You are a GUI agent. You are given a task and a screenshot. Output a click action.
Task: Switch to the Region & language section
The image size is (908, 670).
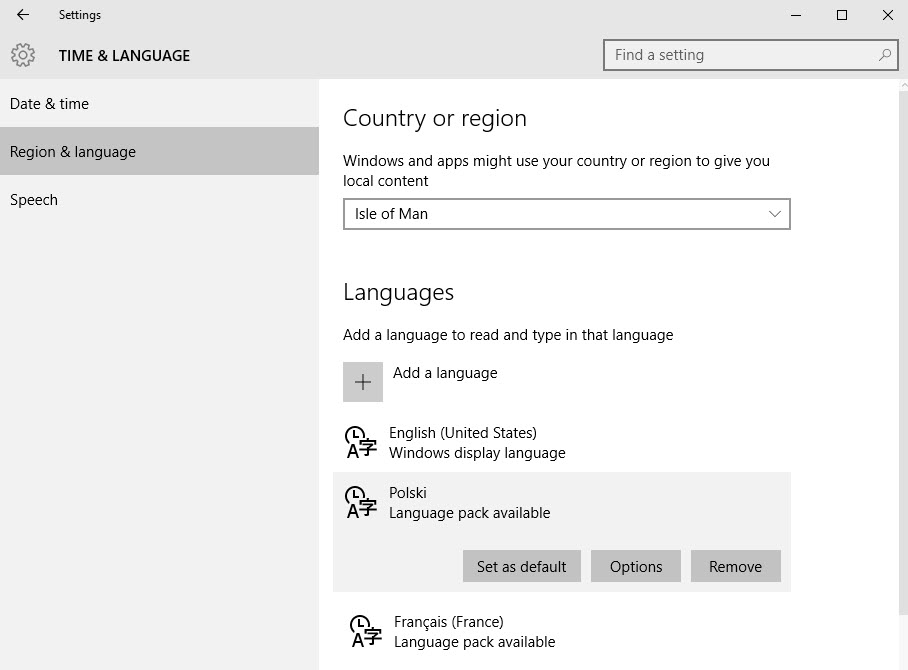click(72, 151)
